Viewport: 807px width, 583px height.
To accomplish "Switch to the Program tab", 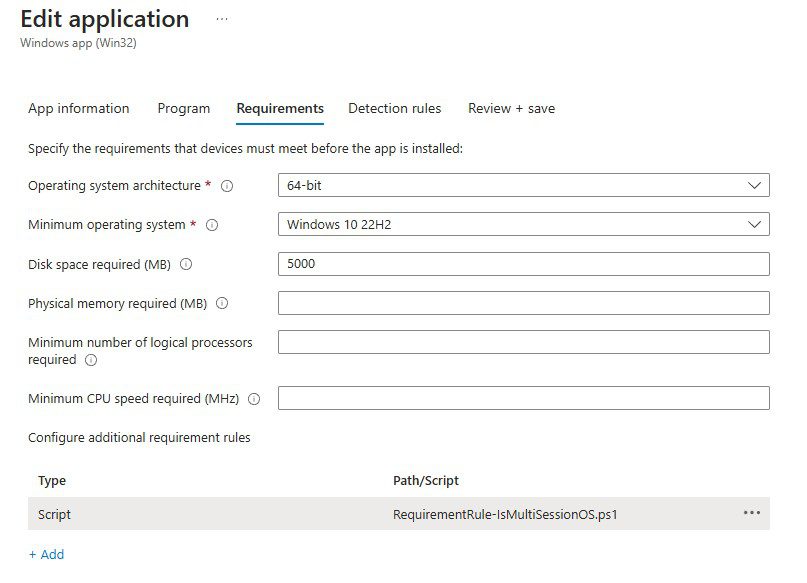I will [x=183, y=108].
